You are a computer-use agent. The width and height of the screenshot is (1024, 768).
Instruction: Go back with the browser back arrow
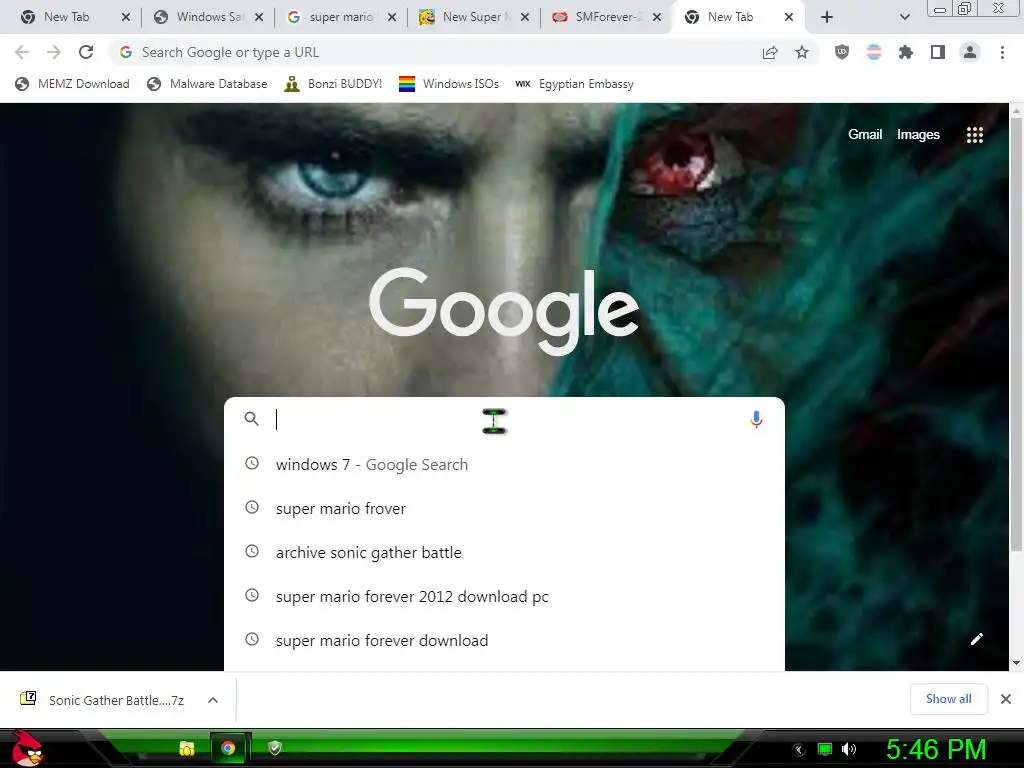tap(22, 52)
